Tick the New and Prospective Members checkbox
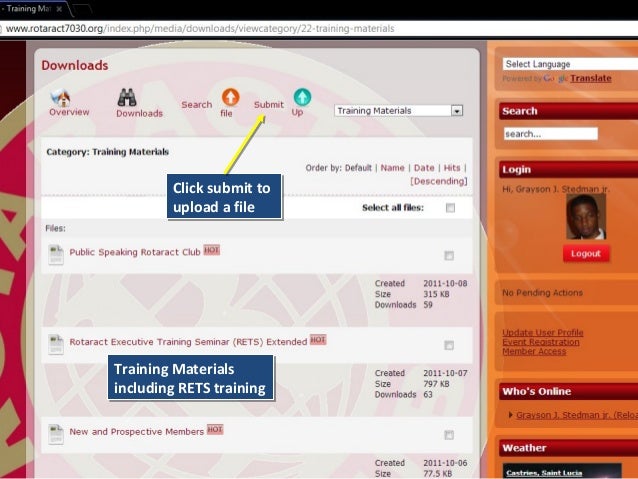The width and height of the screenshot is (638, 479). pyautogui.click(x=449, y=435)
